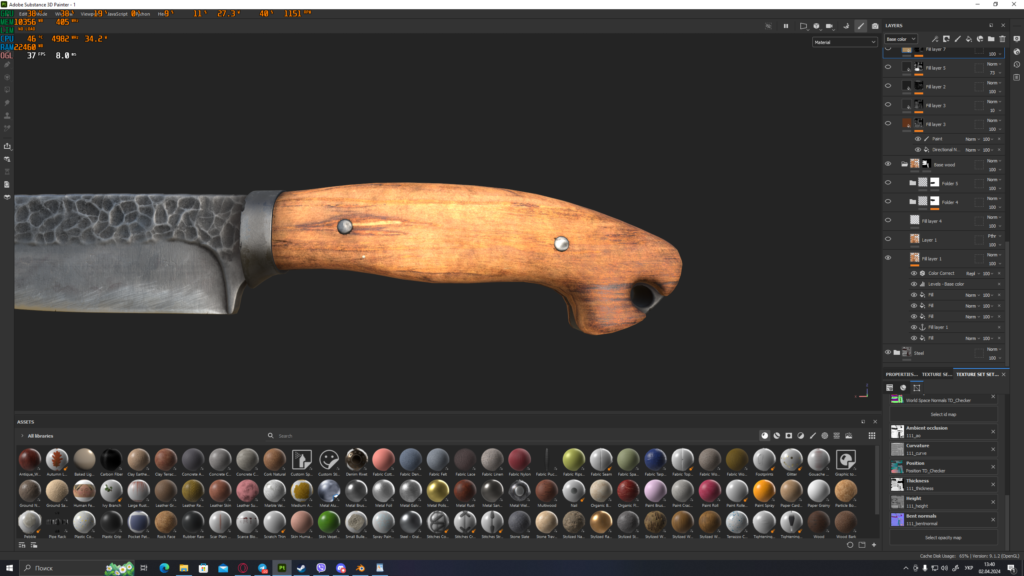
Task: Remove the Curvature mesh map
Action: click(x=993, y=449)
